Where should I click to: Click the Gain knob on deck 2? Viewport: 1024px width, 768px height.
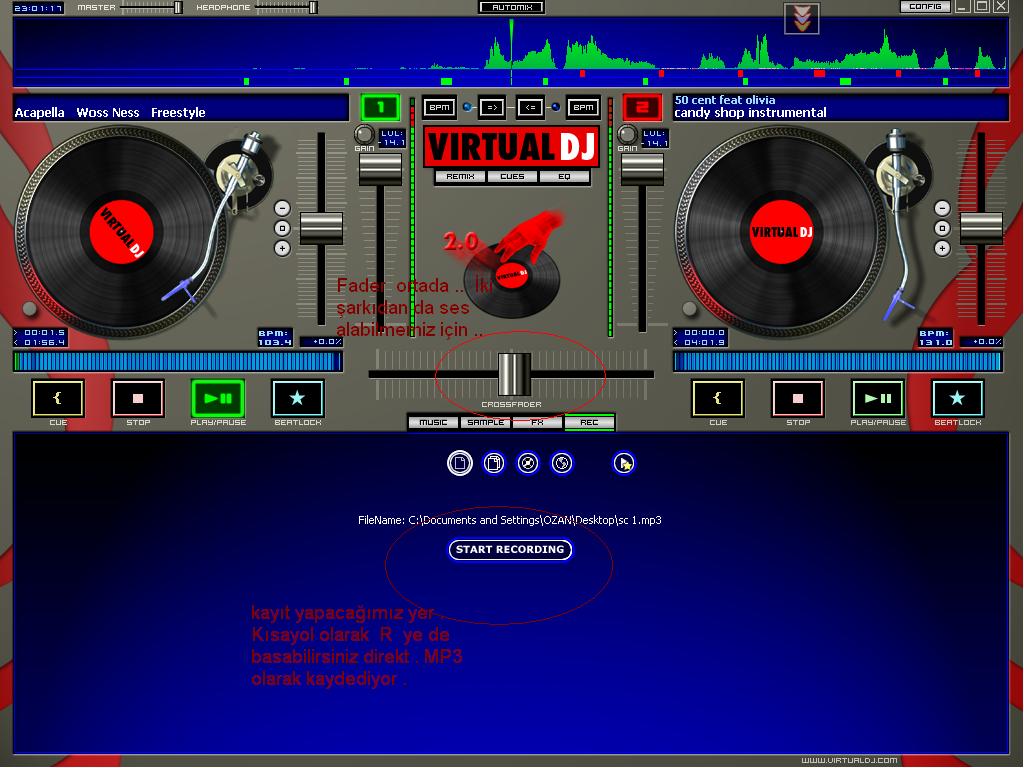pyautogui.click(x=627, y=135)
